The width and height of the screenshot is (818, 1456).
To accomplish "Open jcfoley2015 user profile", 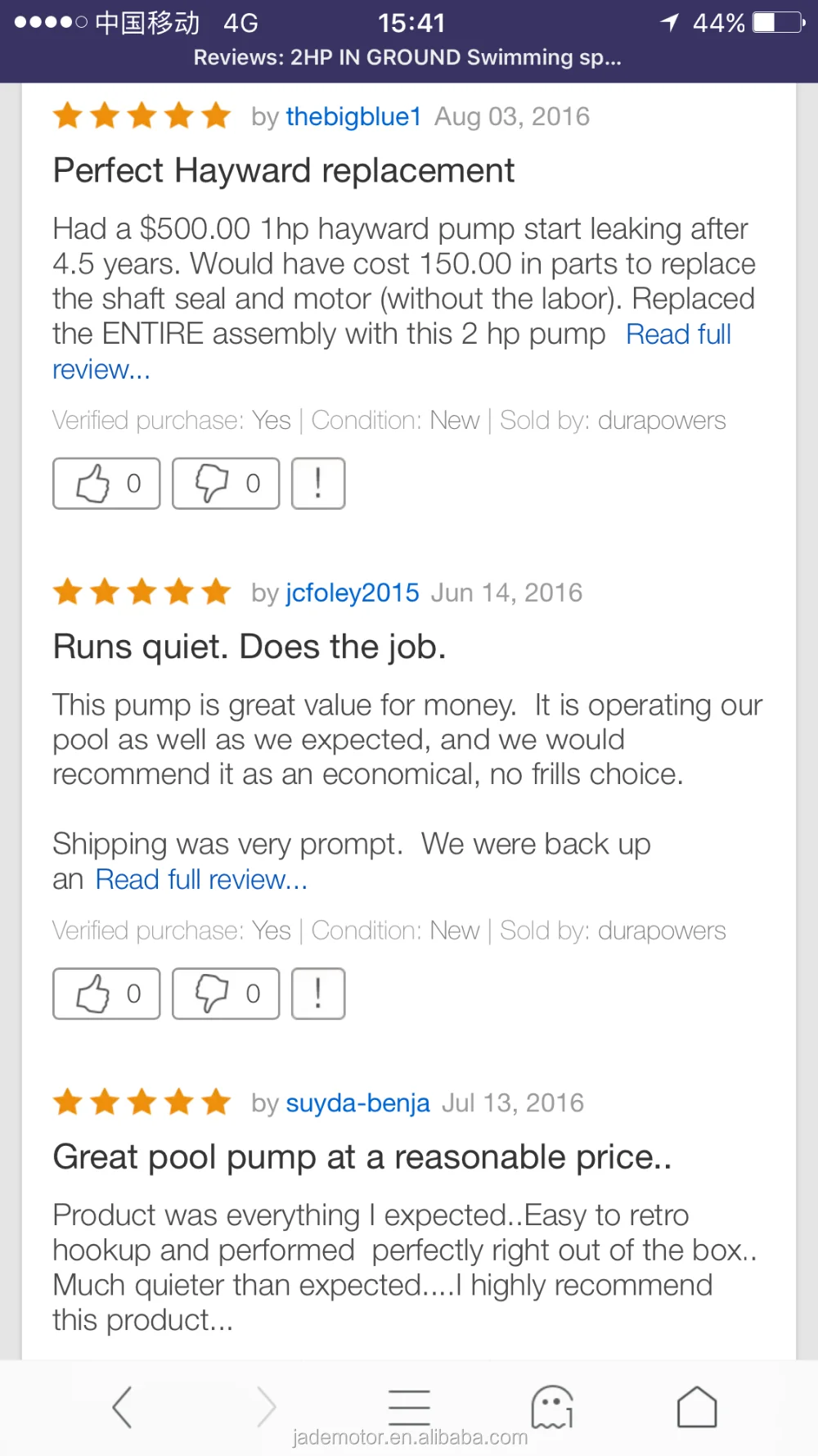I will point(353,593).
